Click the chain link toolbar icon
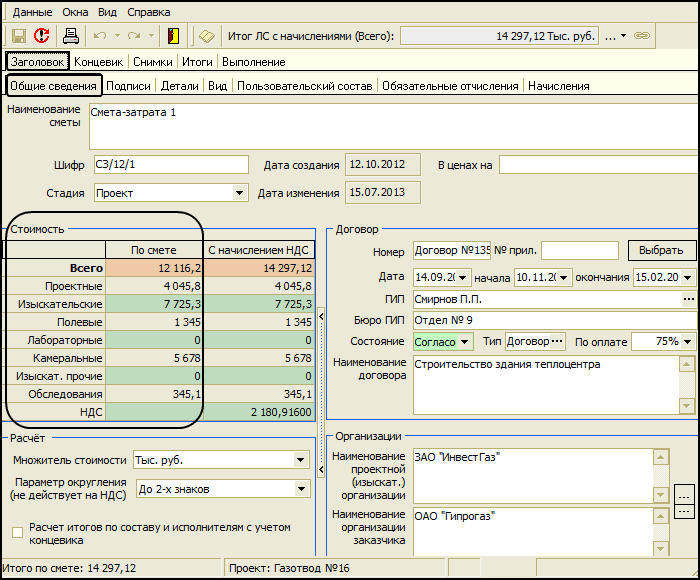 [642, 36]
